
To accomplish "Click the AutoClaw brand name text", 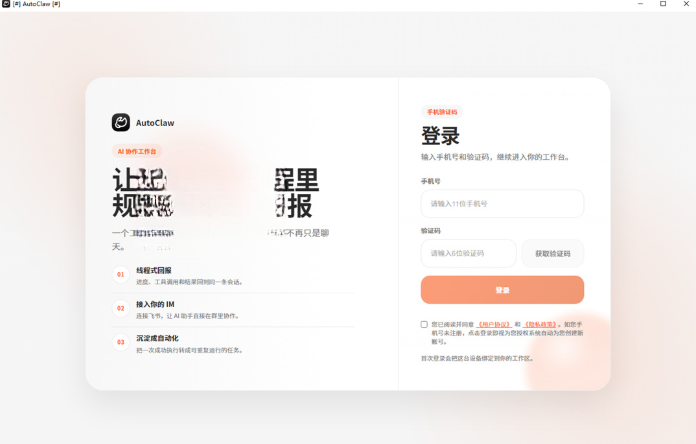I will pyautogui.click(x=155, y=123).
